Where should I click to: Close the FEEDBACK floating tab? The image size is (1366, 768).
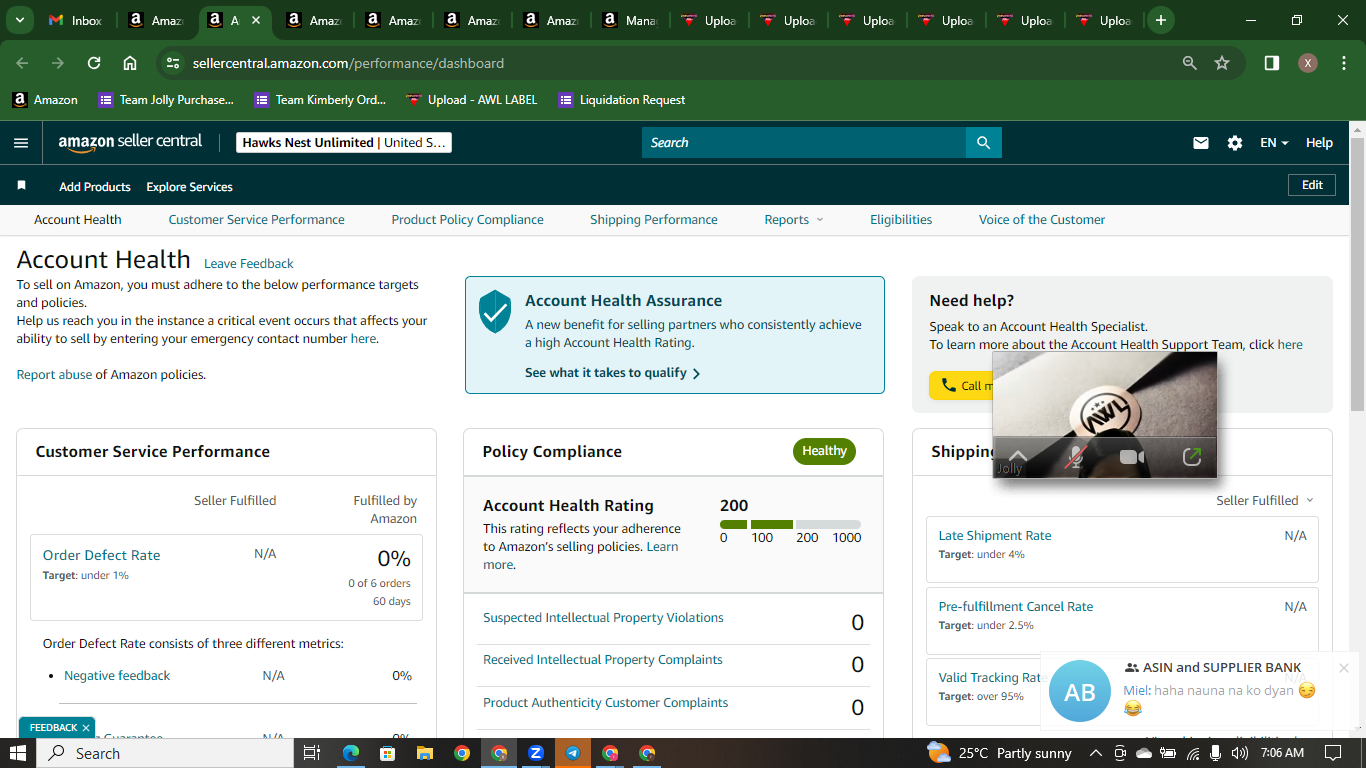[x=86, y=728]
